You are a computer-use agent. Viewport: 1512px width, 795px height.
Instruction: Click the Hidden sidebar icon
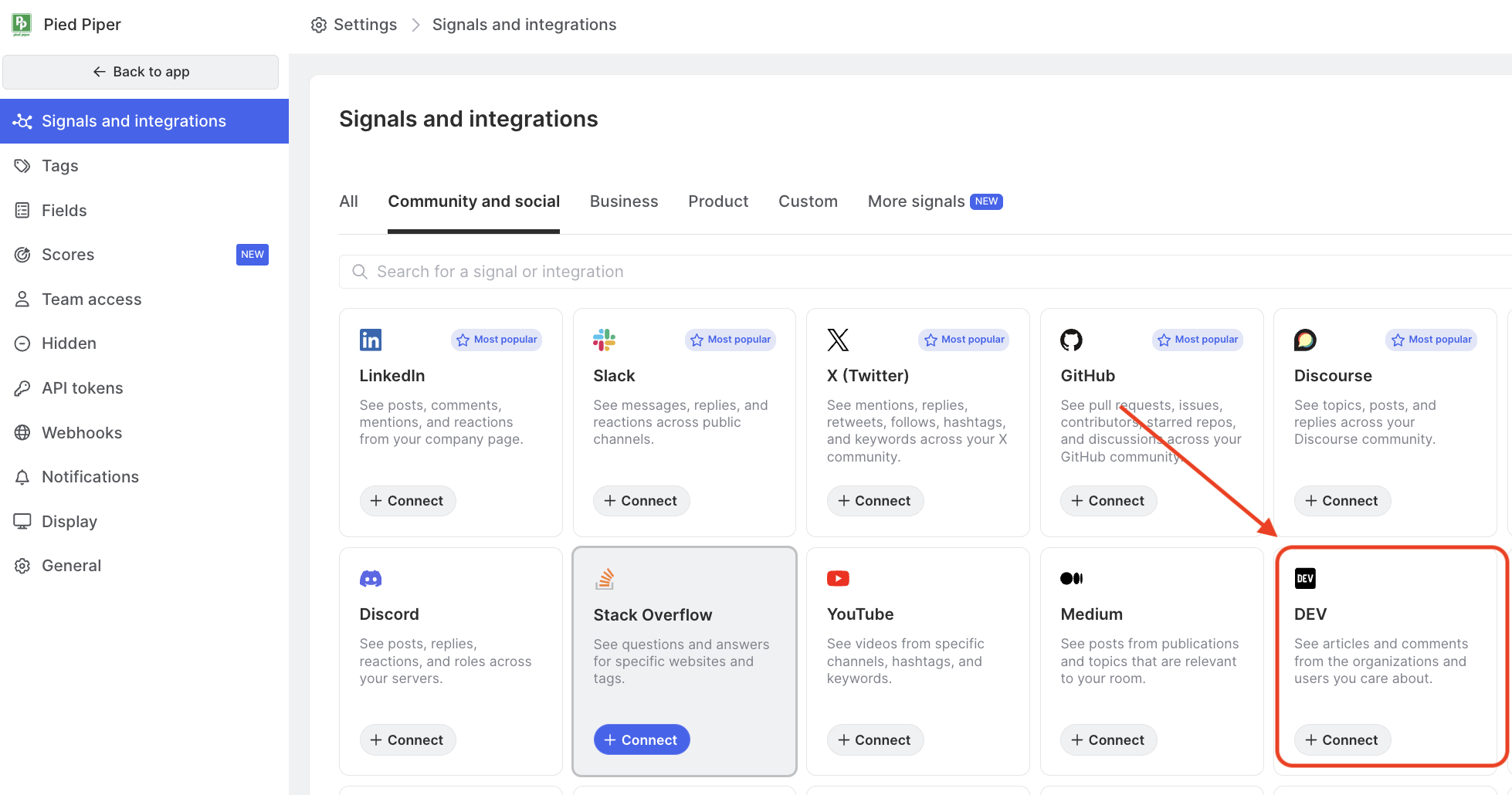(x=22, y=343)
